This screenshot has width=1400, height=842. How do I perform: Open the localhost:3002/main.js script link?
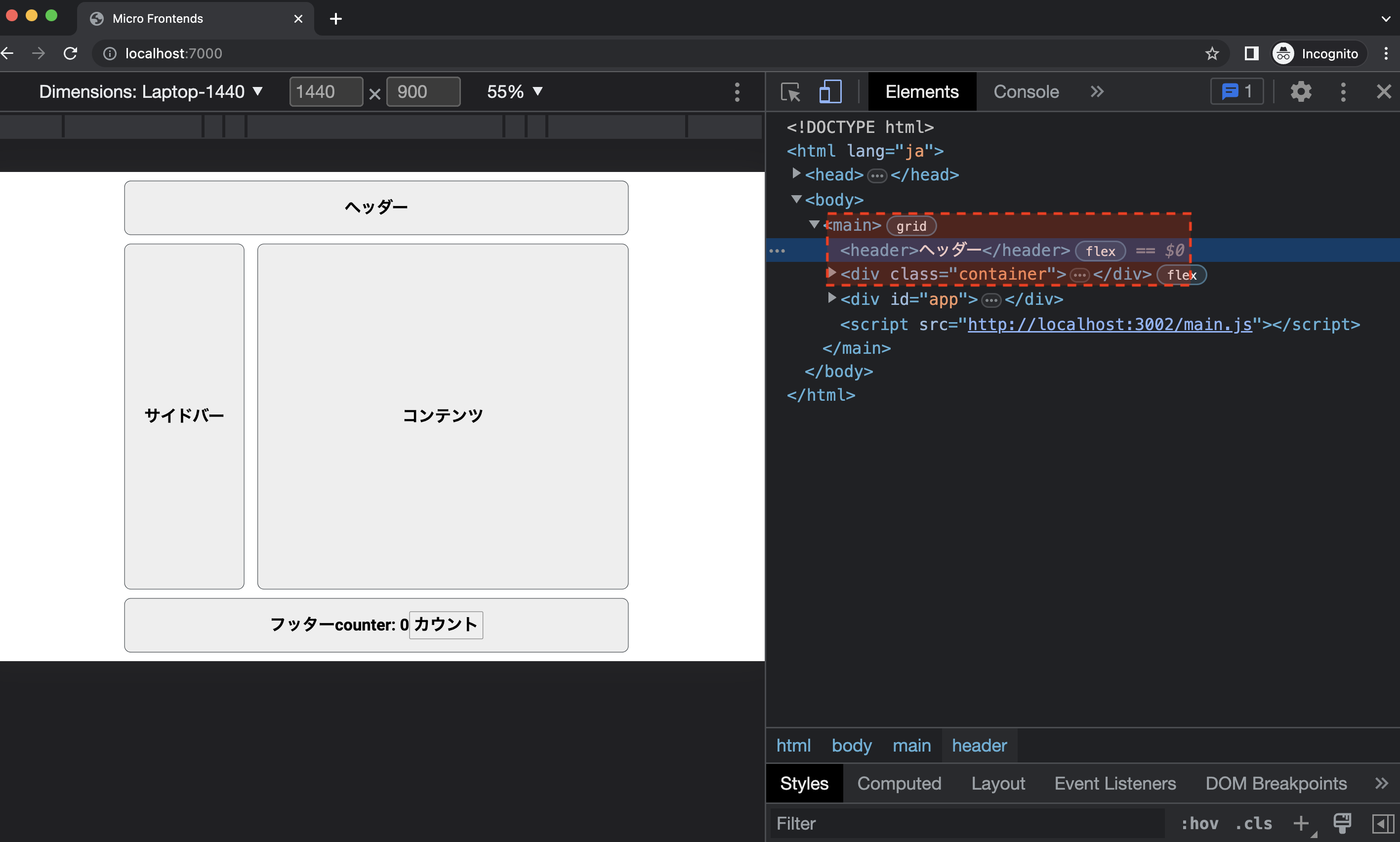click(x=1110, y=325)
